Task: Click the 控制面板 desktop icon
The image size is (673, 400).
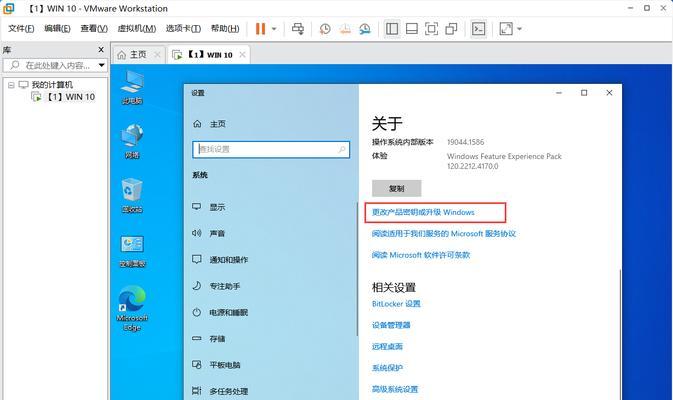Action: point(132,251)
